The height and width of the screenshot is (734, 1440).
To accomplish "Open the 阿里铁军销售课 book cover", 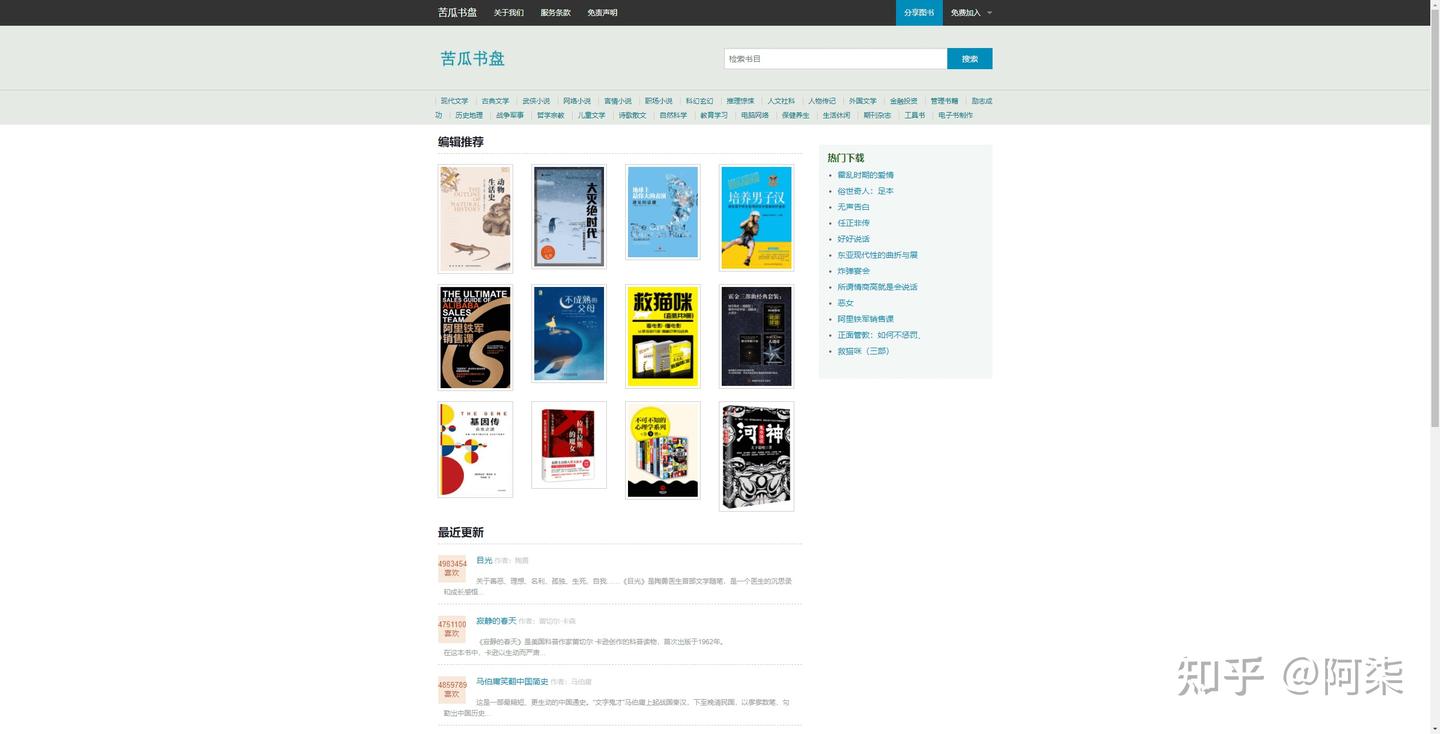I will pyautogui.click(x=475, y=337).
